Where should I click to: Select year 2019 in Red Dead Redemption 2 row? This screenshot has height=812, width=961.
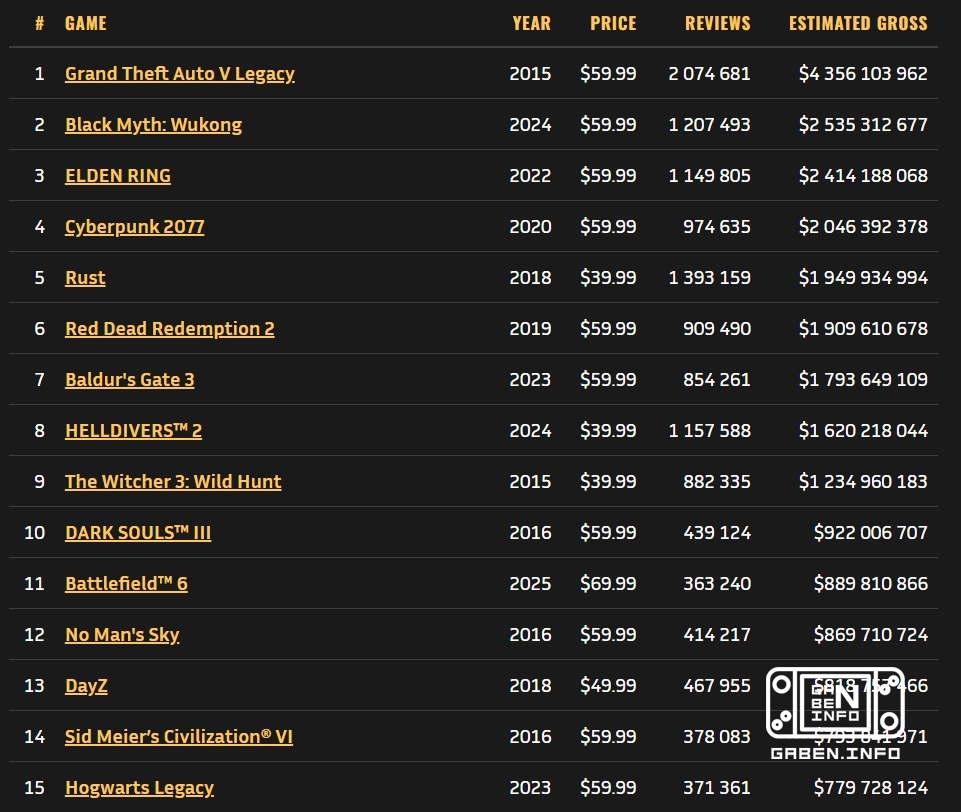pos(530,328)
